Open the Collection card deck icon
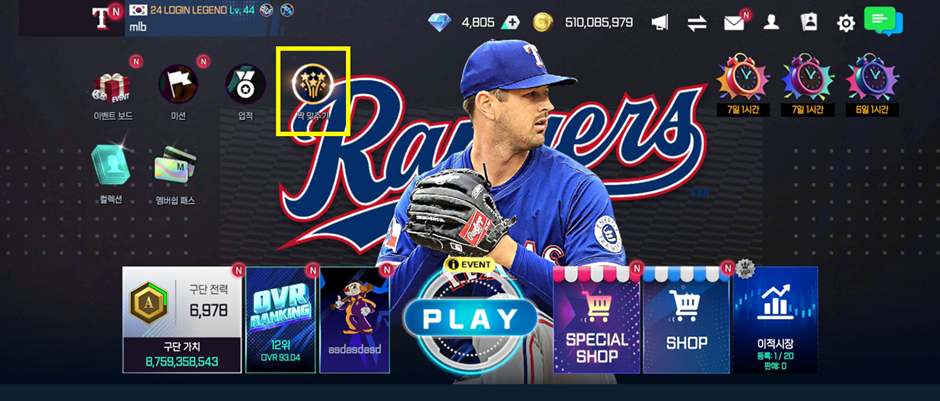Image resolution: width=940 pixels, height=401 pixels. pos(111,165)
